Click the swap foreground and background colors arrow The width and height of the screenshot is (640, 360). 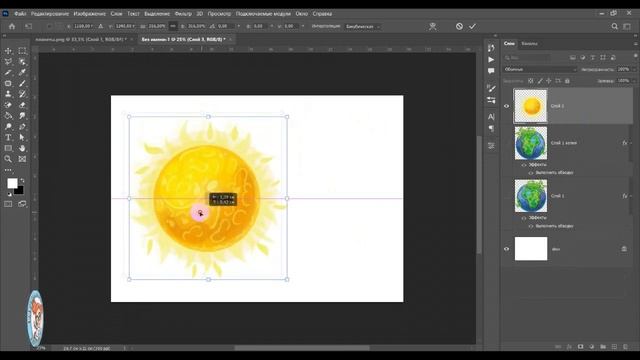coord(22,180)
